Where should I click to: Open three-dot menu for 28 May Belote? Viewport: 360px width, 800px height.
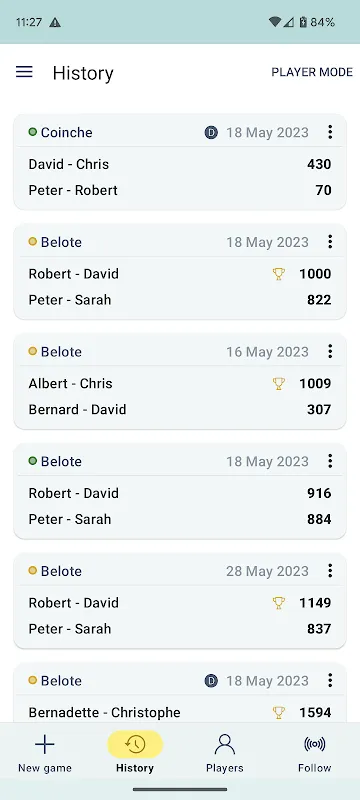pos(330,571)
